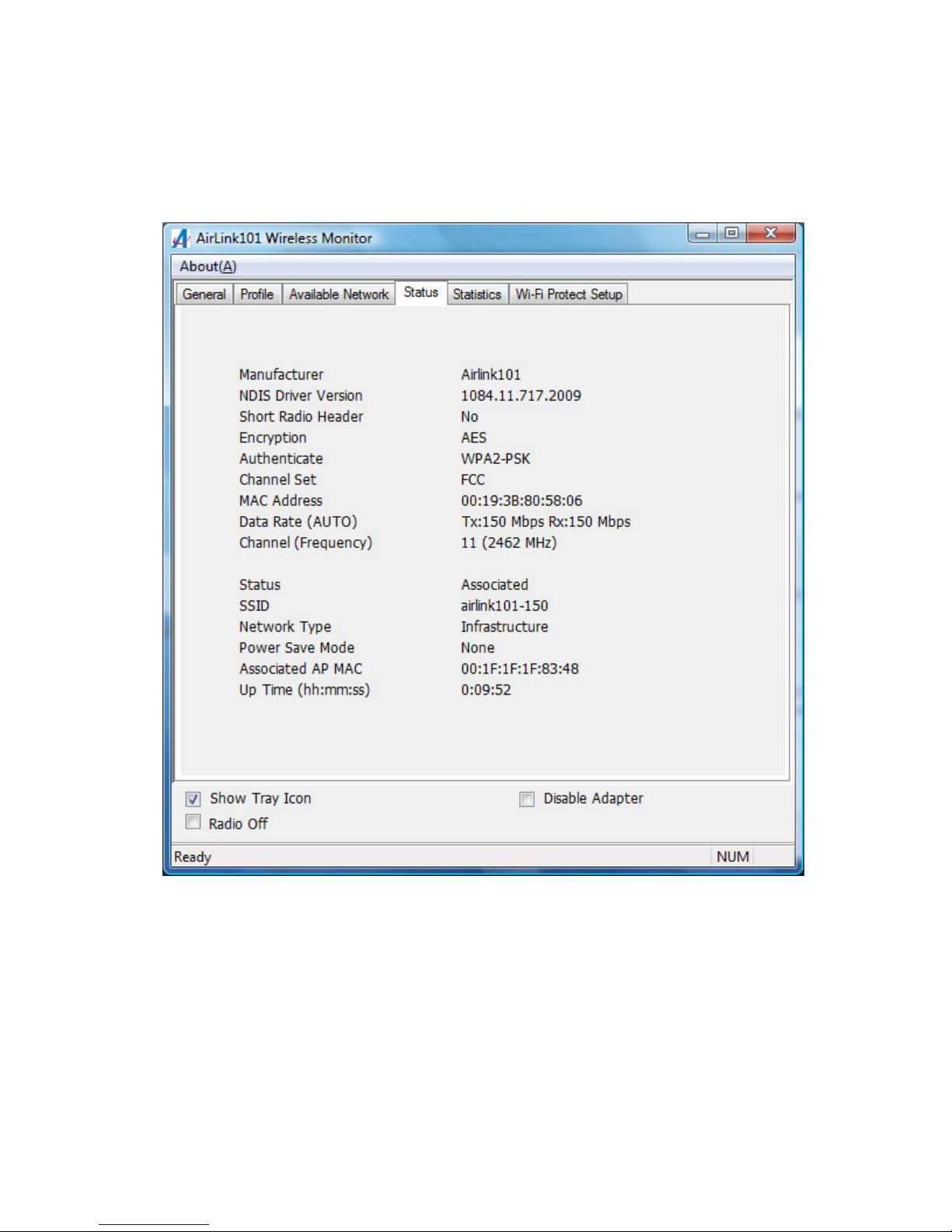Click the channel value 11 (2462 MHz)
Image resolution: width=952 pixels, height=1232 pixels.
tap(508, 543)
